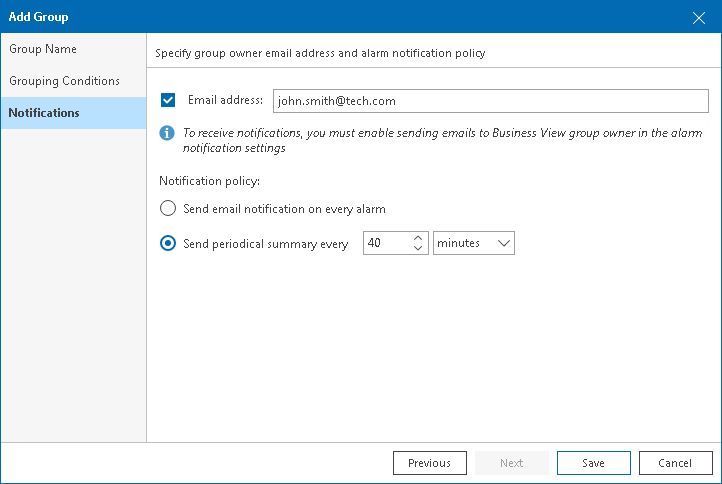The width and height of the screenshot is (722, 484).
Task: Open the Group Name step
Action: [73, 49]
